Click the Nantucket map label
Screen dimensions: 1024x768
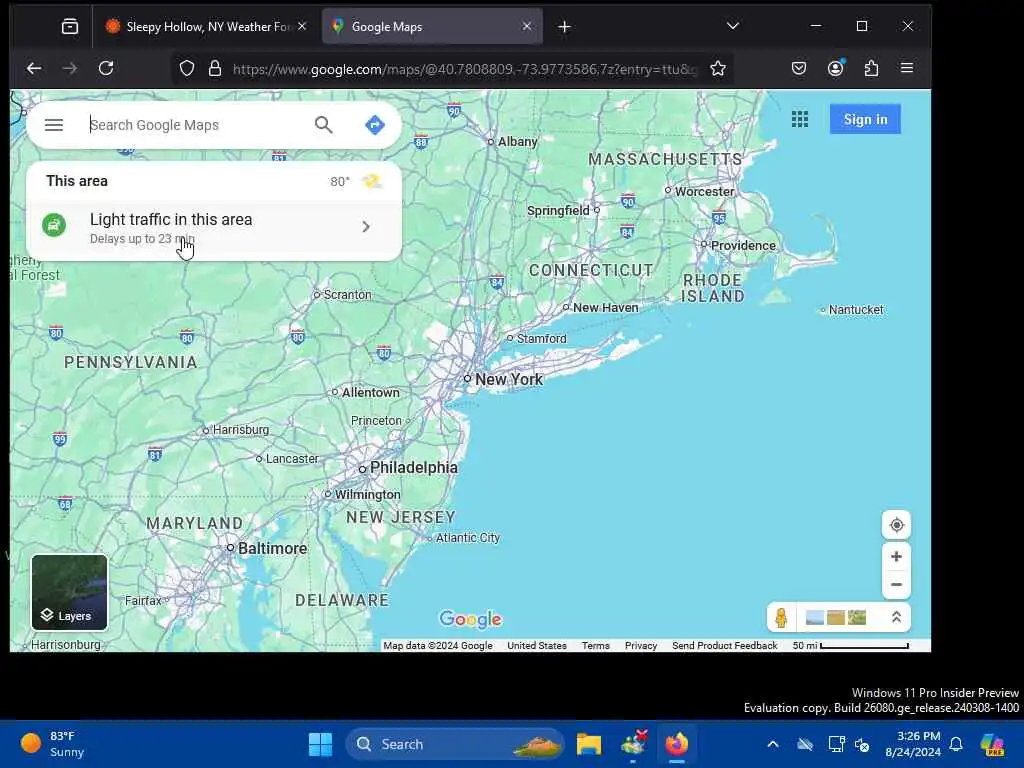[x=856, y=310]
